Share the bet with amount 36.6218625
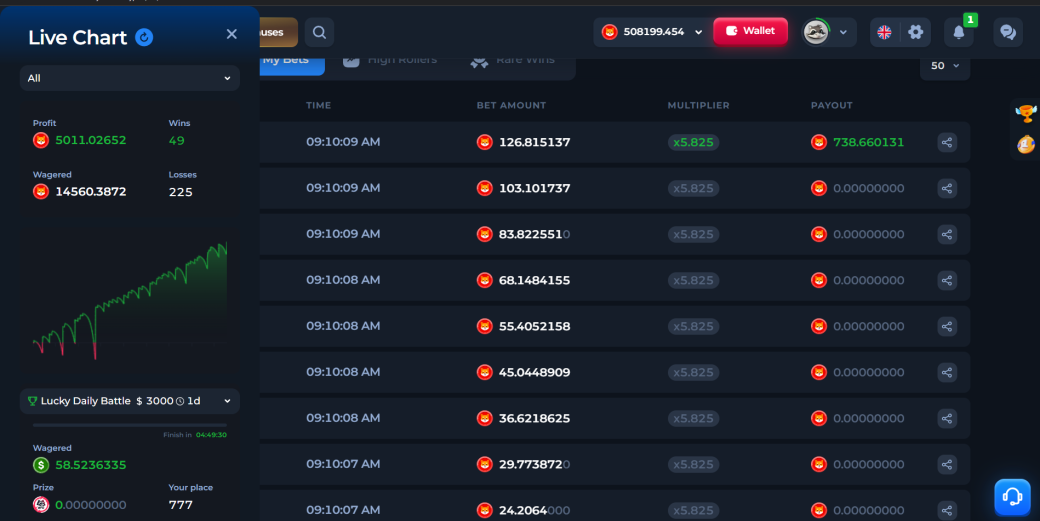This screenshot has width=1040, height=521. pyautogui.click(x=947, y=418)
